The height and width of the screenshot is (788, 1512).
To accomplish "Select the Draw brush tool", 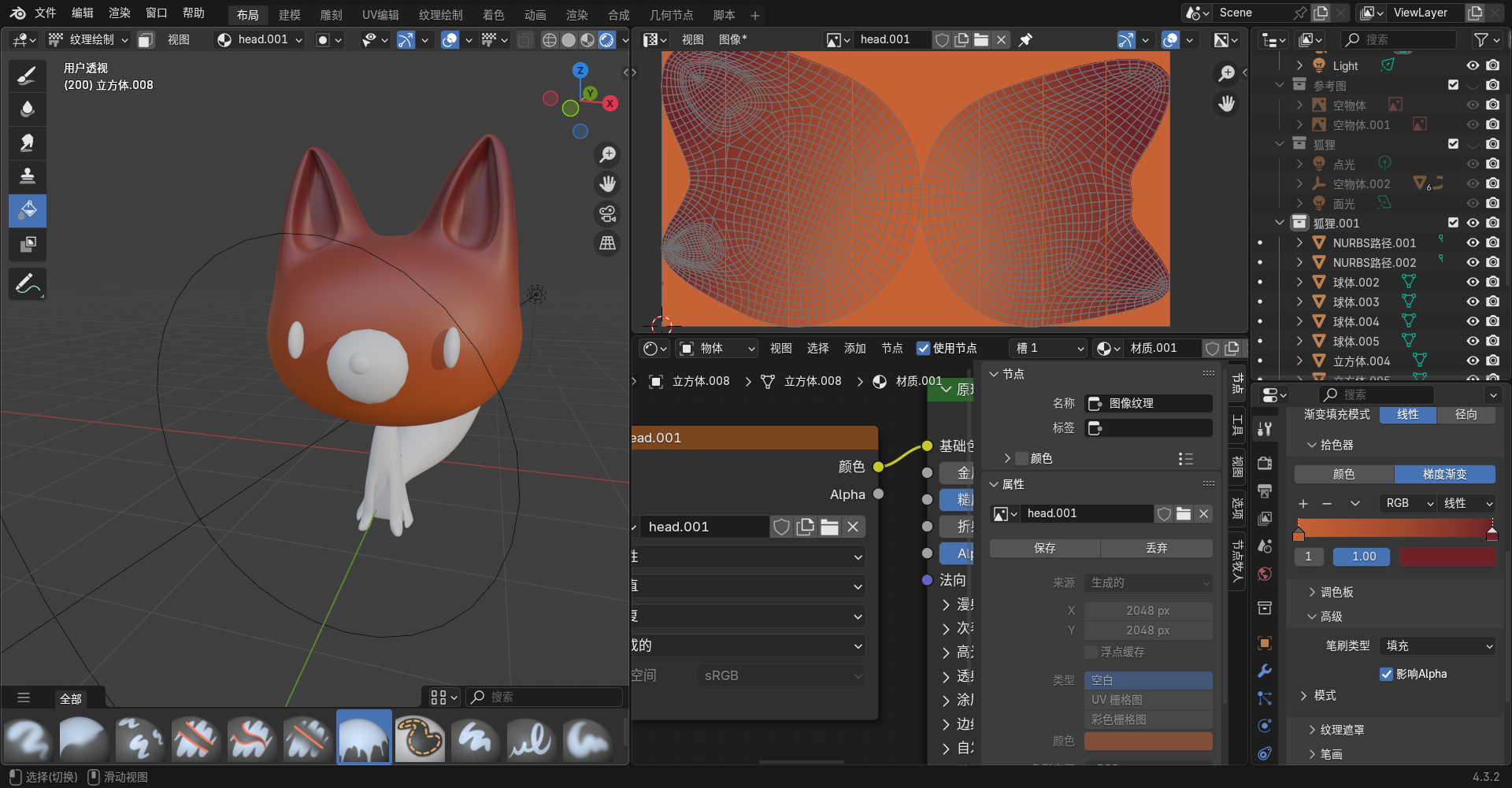I will [x=28, y=76].
